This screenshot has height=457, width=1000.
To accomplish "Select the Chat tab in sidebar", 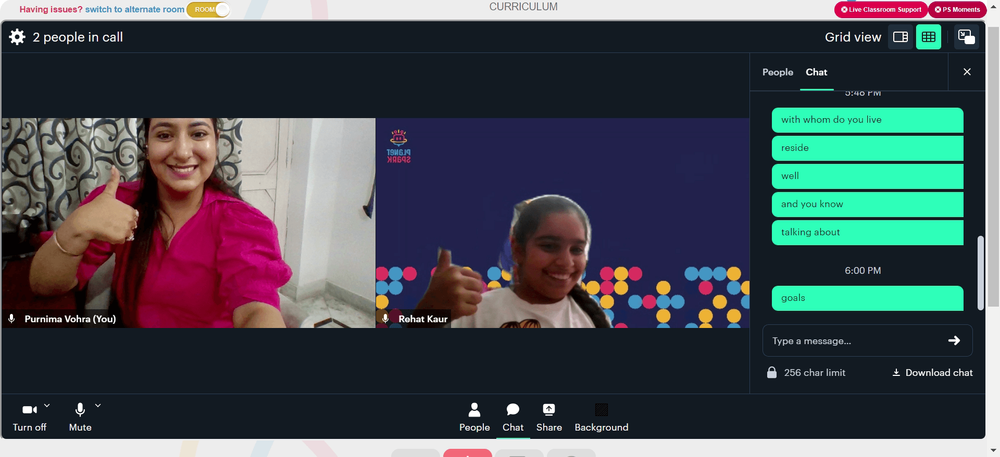I will 816,72.
